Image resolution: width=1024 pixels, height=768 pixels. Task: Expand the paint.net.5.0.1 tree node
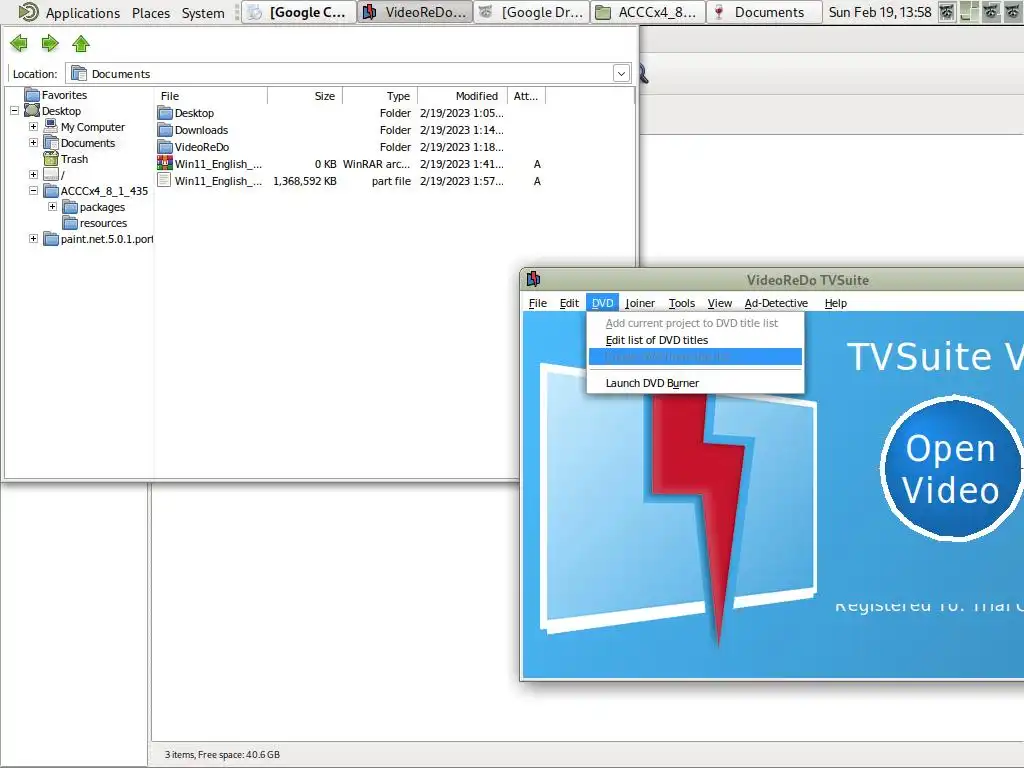pyautogui.click(x=33, y=238)
